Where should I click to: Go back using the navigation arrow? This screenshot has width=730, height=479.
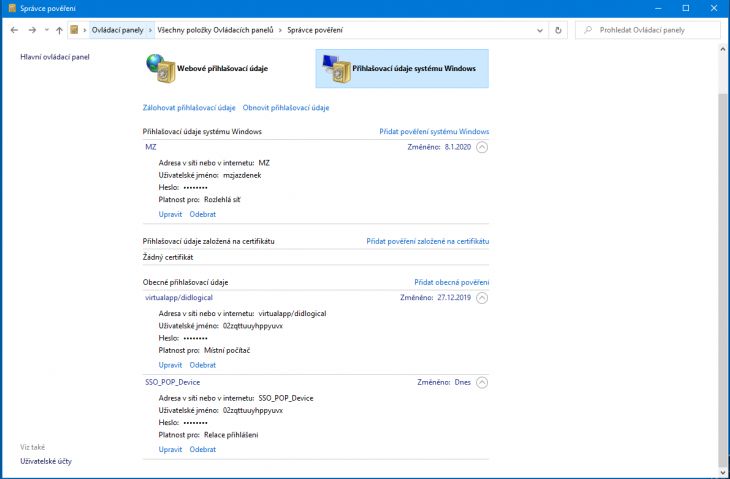(14, 30)
